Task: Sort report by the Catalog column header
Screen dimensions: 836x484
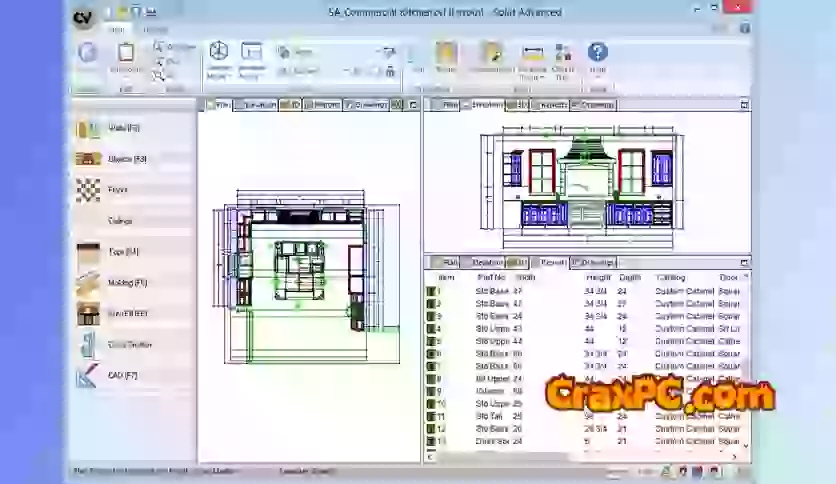Action: [x=670, y=277]
